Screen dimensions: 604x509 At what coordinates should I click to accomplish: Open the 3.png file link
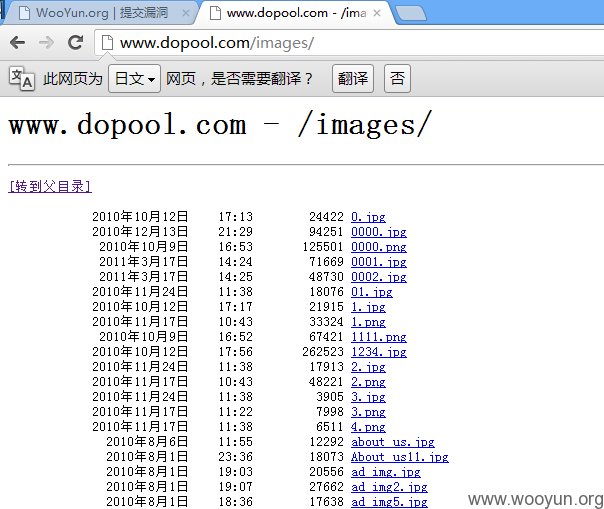coord(368,412)
